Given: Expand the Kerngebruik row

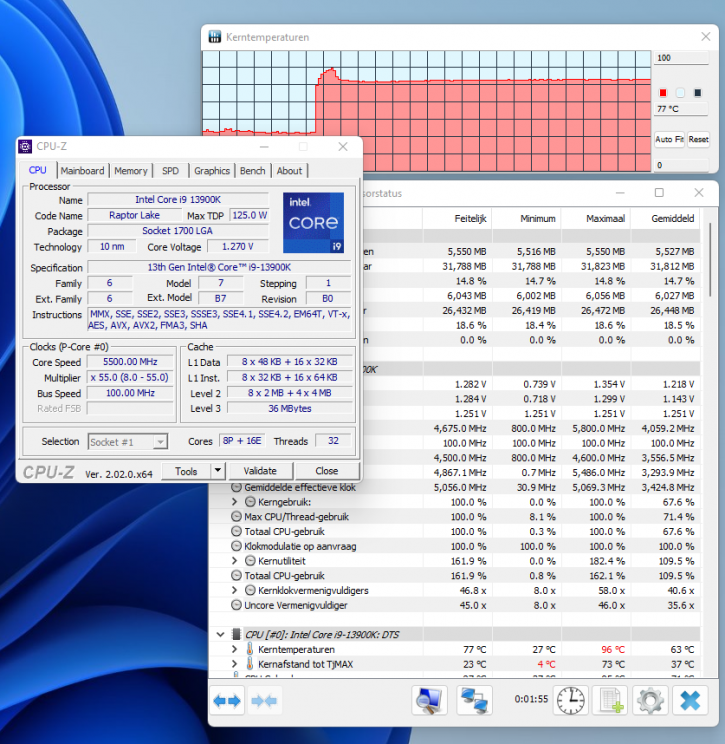Looking at the screenshot, I should tap(234, 502).
